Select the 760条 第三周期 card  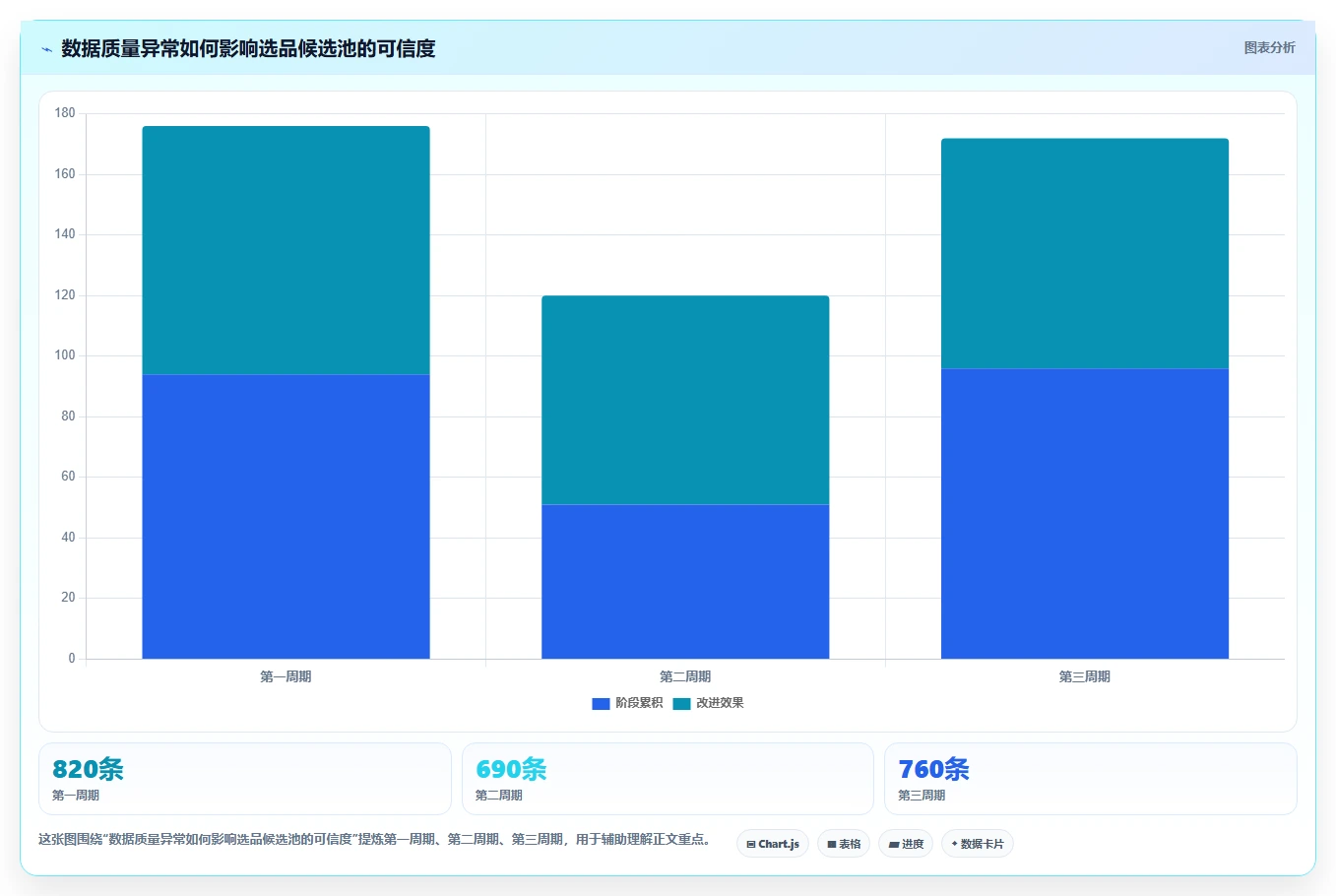pyautogui.click(x=1091, y=779)
